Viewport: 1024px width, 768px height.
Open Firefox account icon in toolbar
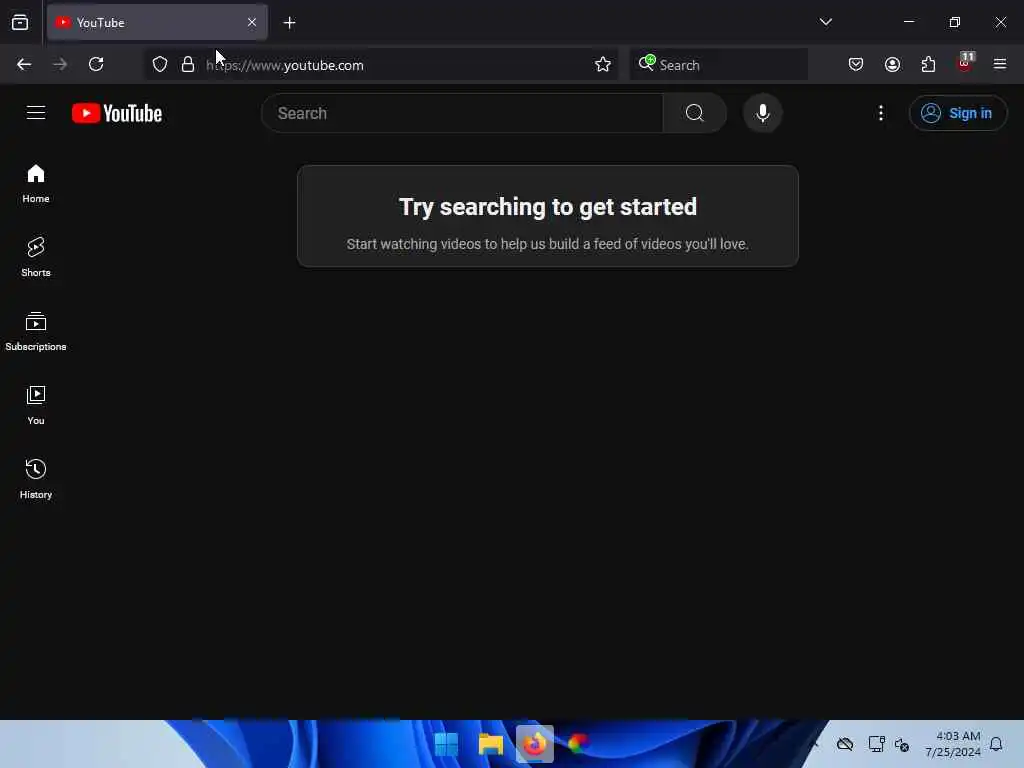(892, 65)
